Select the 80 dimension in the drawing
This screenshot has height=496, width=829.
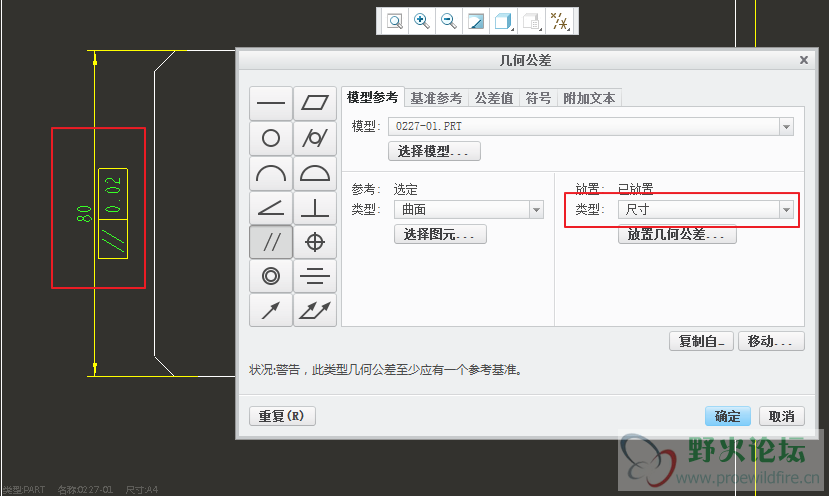84,214
